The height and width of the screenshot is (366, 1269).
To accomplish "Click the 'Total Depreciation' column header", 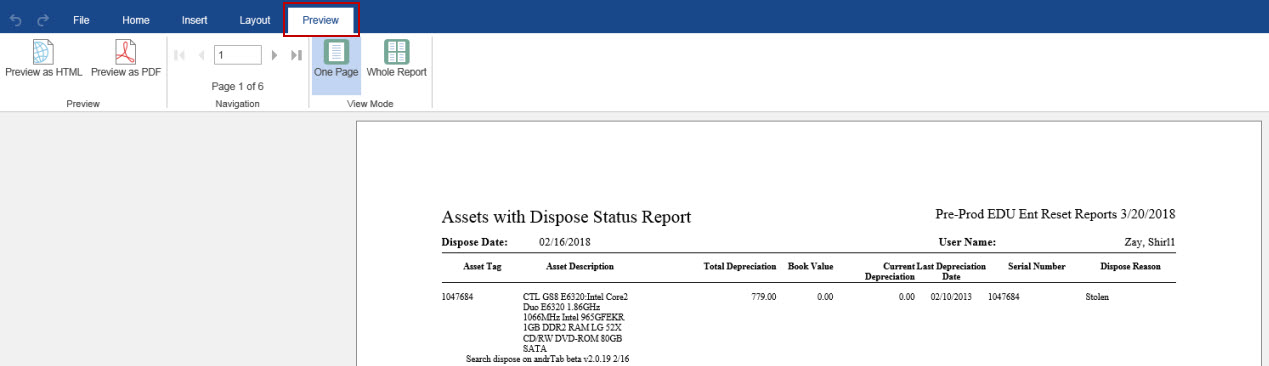I will (740, 267).
